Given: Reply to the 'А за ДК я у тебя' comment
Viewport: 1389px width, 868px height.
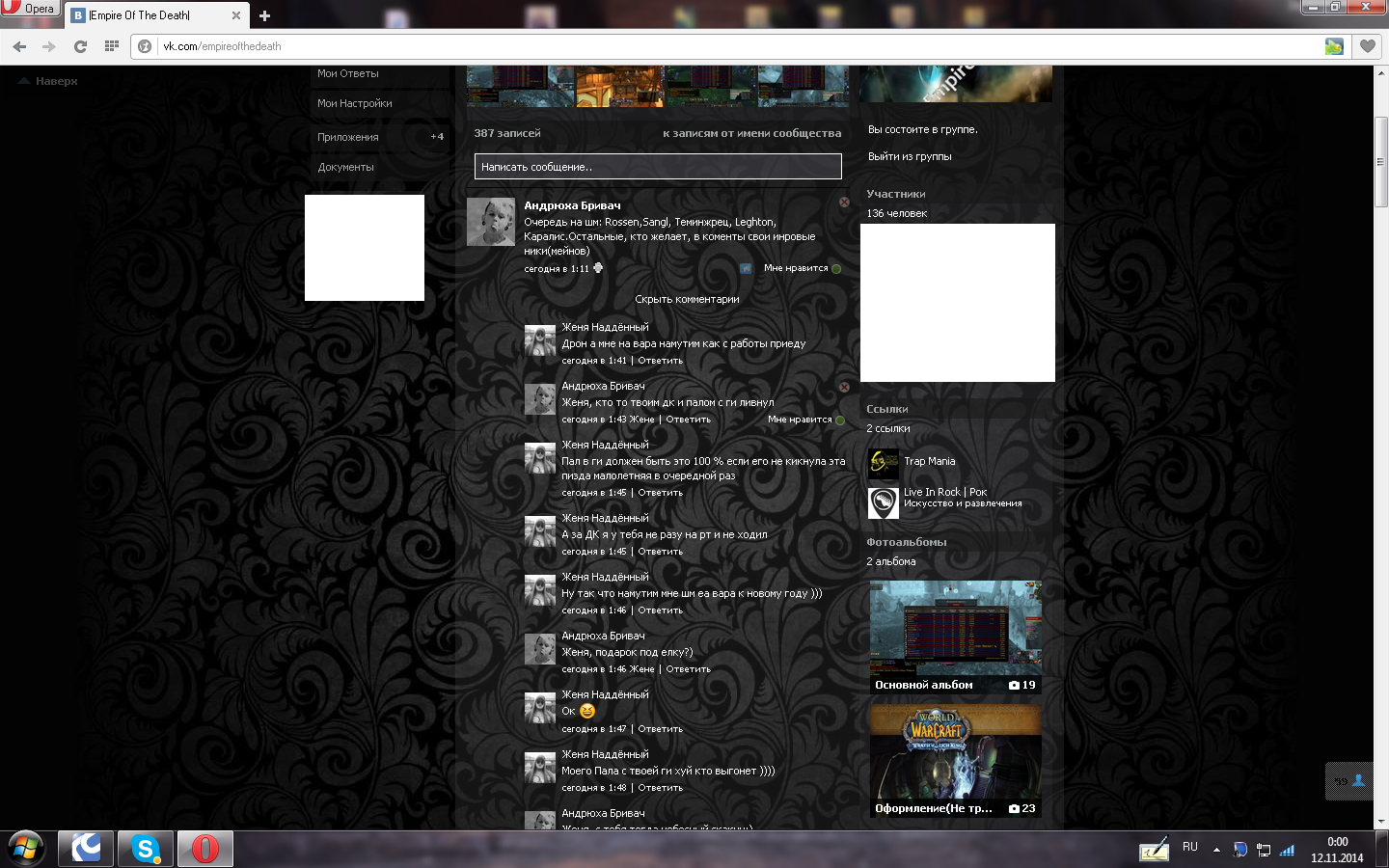Looking at the screenshot, I should (x=660, y=552).
